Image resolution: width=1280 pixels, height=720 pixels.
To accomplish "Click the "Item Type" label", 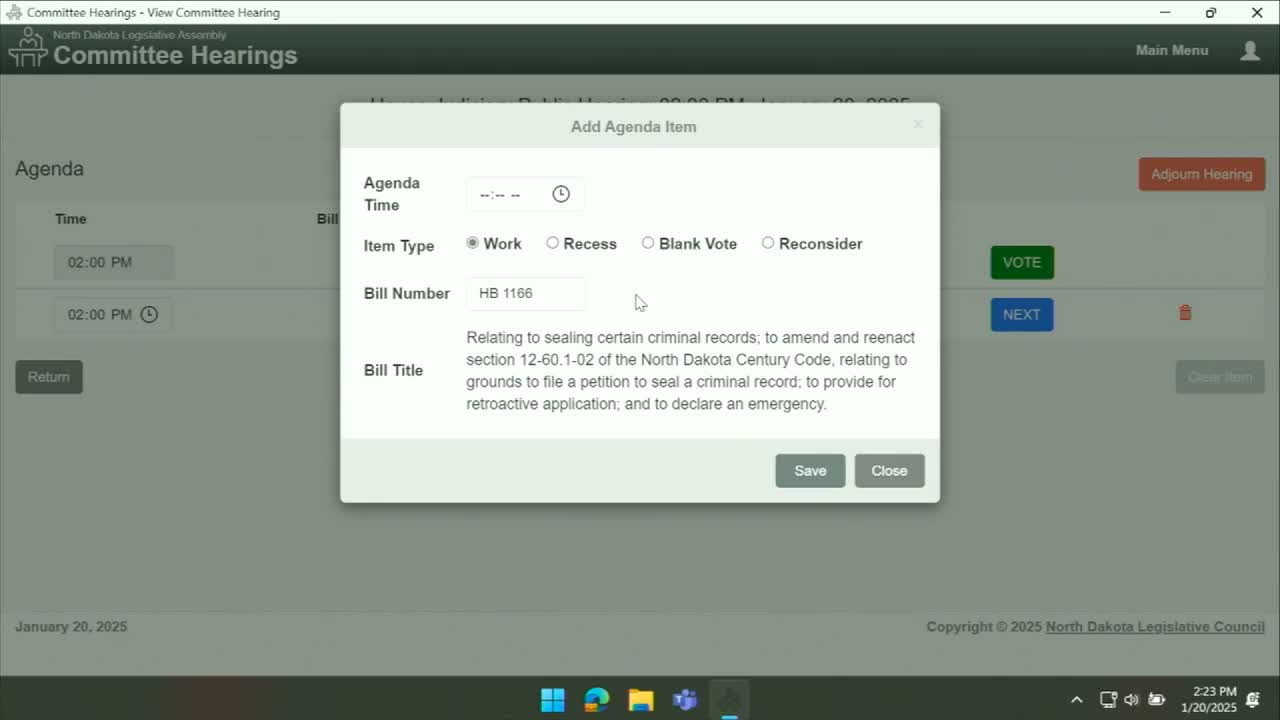I will click(x=399, y=246).
